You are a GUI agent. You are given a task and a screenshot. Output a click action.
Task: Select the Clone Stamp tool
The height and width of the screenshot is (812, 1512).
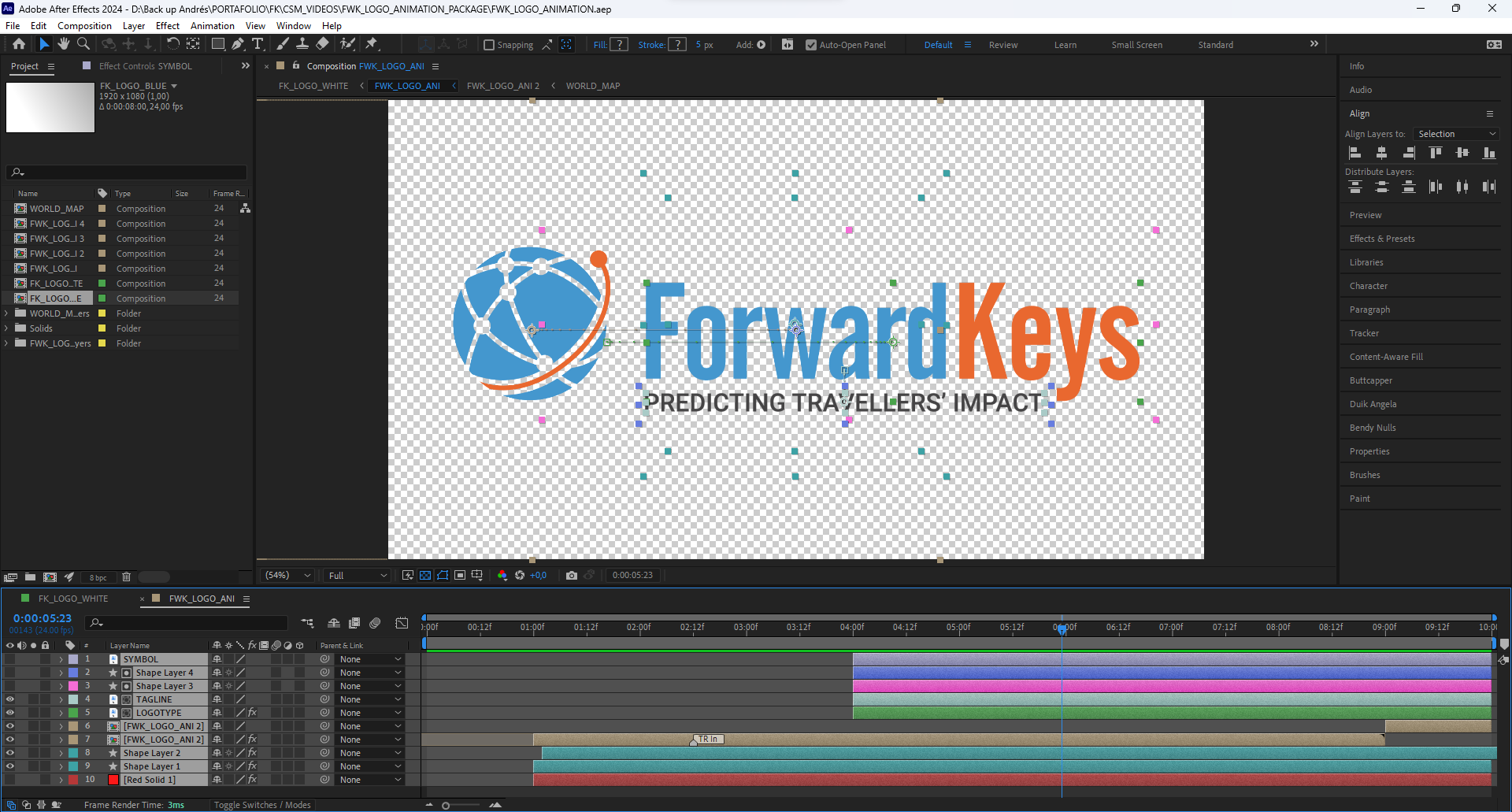click(x=302, y=44)
